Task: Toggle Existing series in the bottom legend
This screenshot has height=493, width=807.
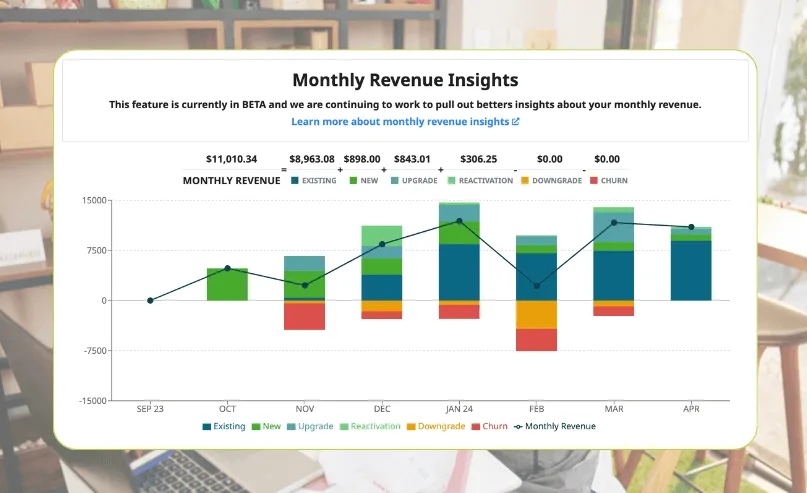Action: pos(223,426)
